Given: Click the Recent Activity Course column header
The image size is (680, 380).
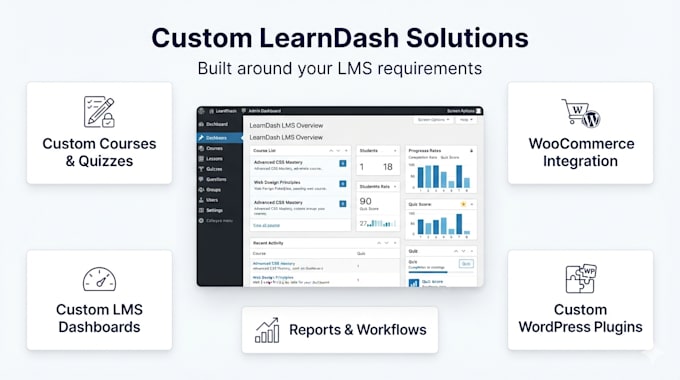Looking at the screenshot, I should click(259, 253).
